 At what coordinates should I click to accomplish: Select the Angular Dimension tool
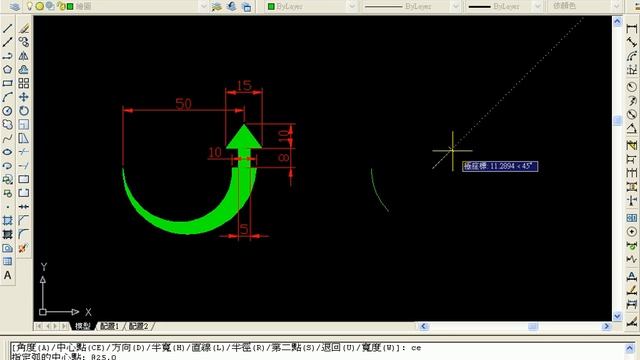(x=632, y=129)
